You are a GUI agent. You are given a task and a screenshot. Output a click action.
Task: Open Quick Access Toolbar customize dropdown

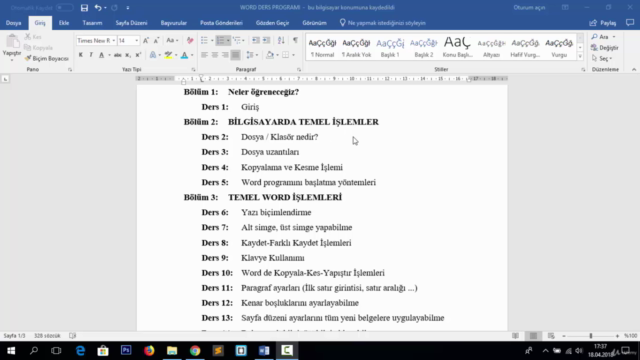coord(128,8)
